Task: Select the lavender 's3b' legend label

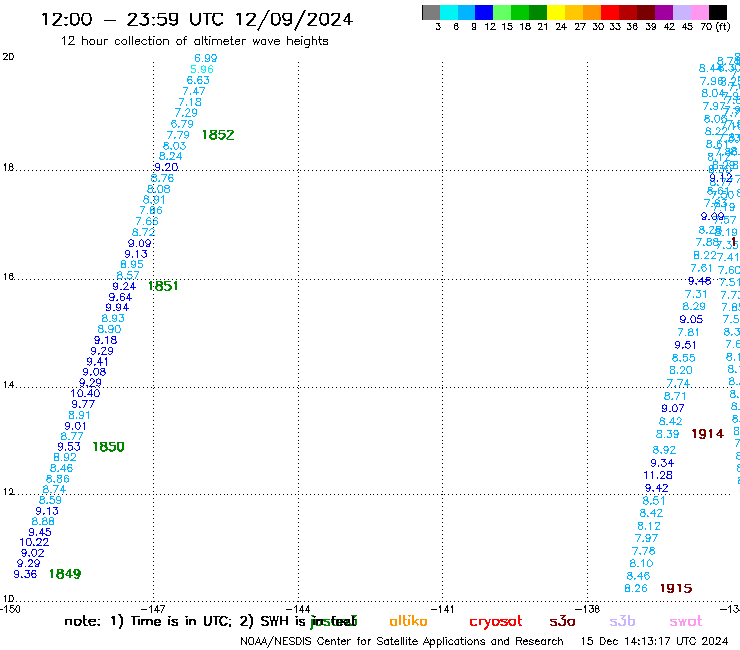Action: tap(622, 621)
